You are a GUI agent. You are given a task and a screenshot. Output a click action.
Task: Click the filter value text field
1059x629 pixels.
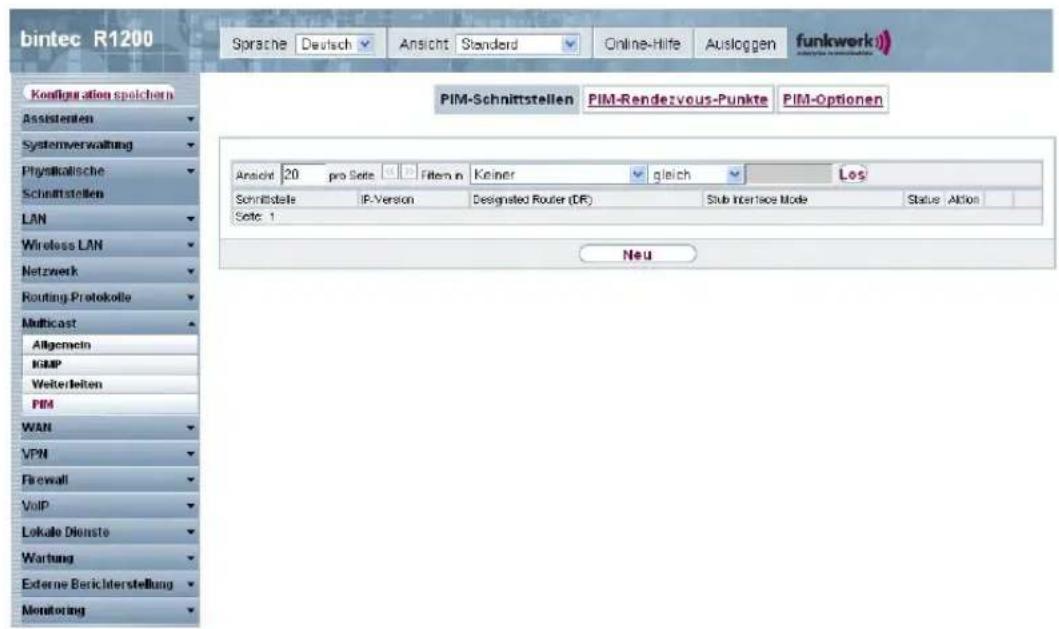(x=789, y=175)
